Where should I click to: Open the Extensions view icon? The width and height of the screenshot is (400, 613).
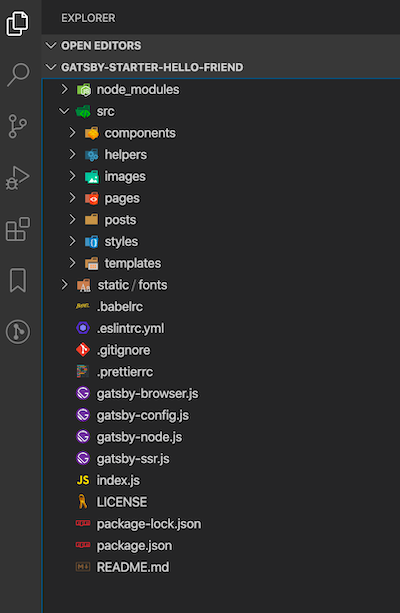[x=18, y=229]
